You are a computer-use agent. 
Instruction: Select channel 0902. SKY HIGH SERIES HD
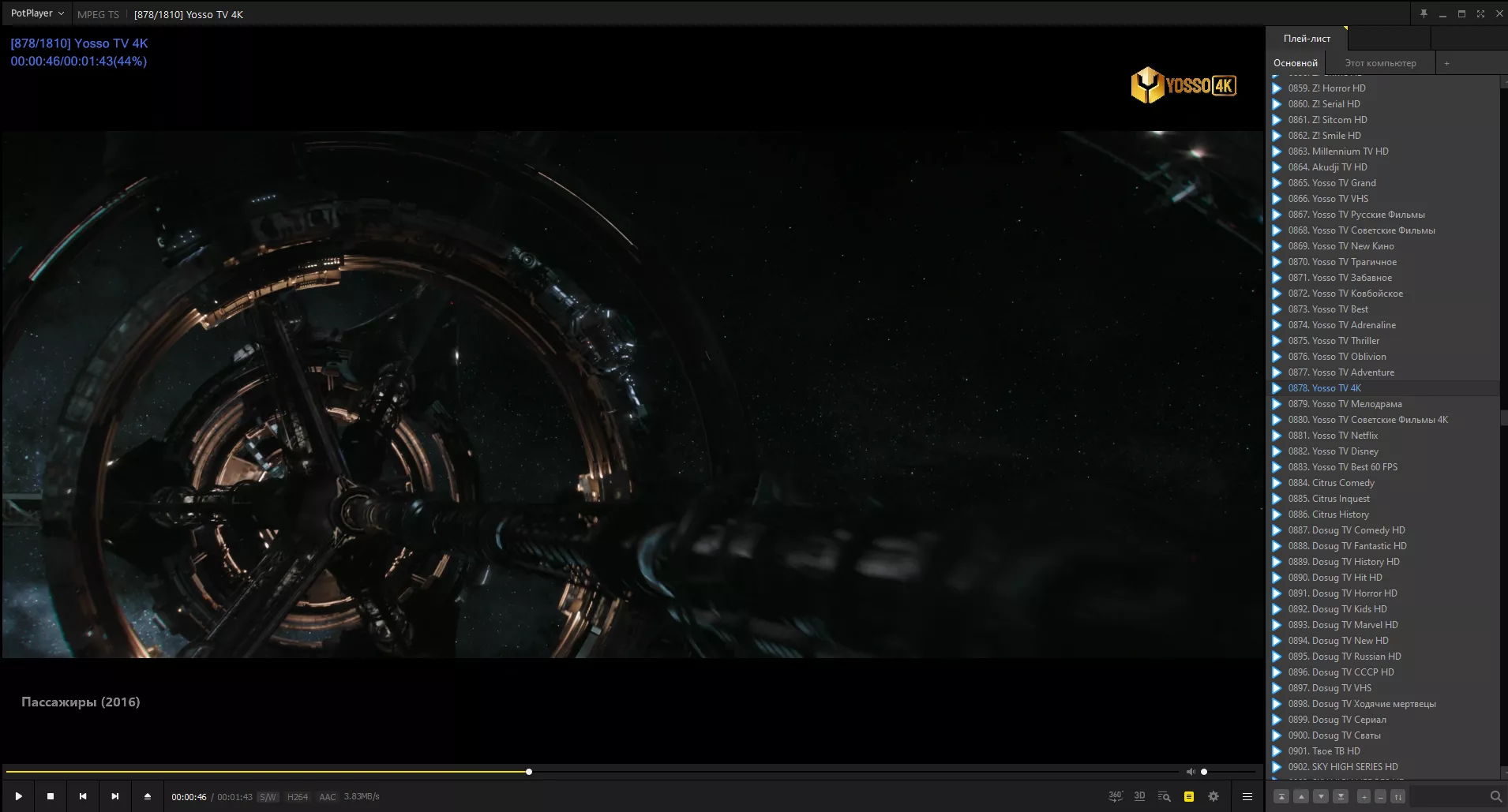coord(1384,767)
